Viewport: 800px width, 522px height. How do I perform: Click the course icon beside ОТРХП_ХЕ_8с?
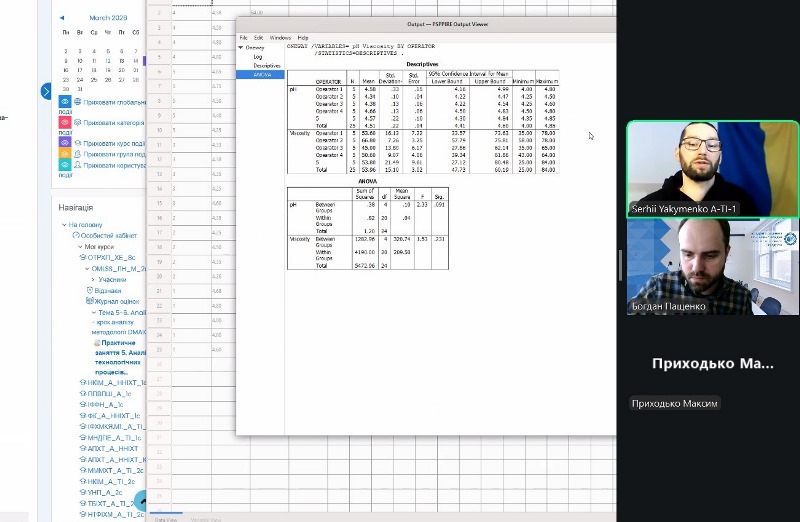pyautogui.click(x=82, y=258)
